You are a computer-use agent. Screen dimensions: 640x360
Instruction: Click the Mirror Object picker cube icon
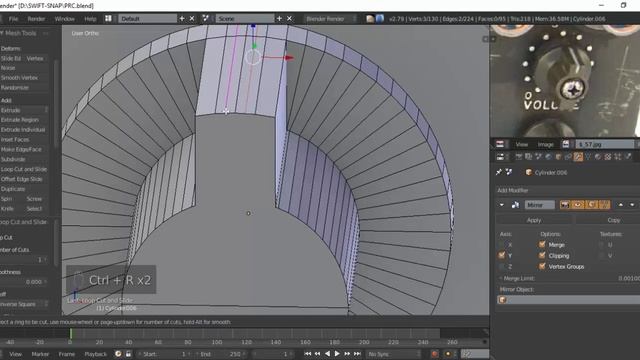click(x=502, y=300)
